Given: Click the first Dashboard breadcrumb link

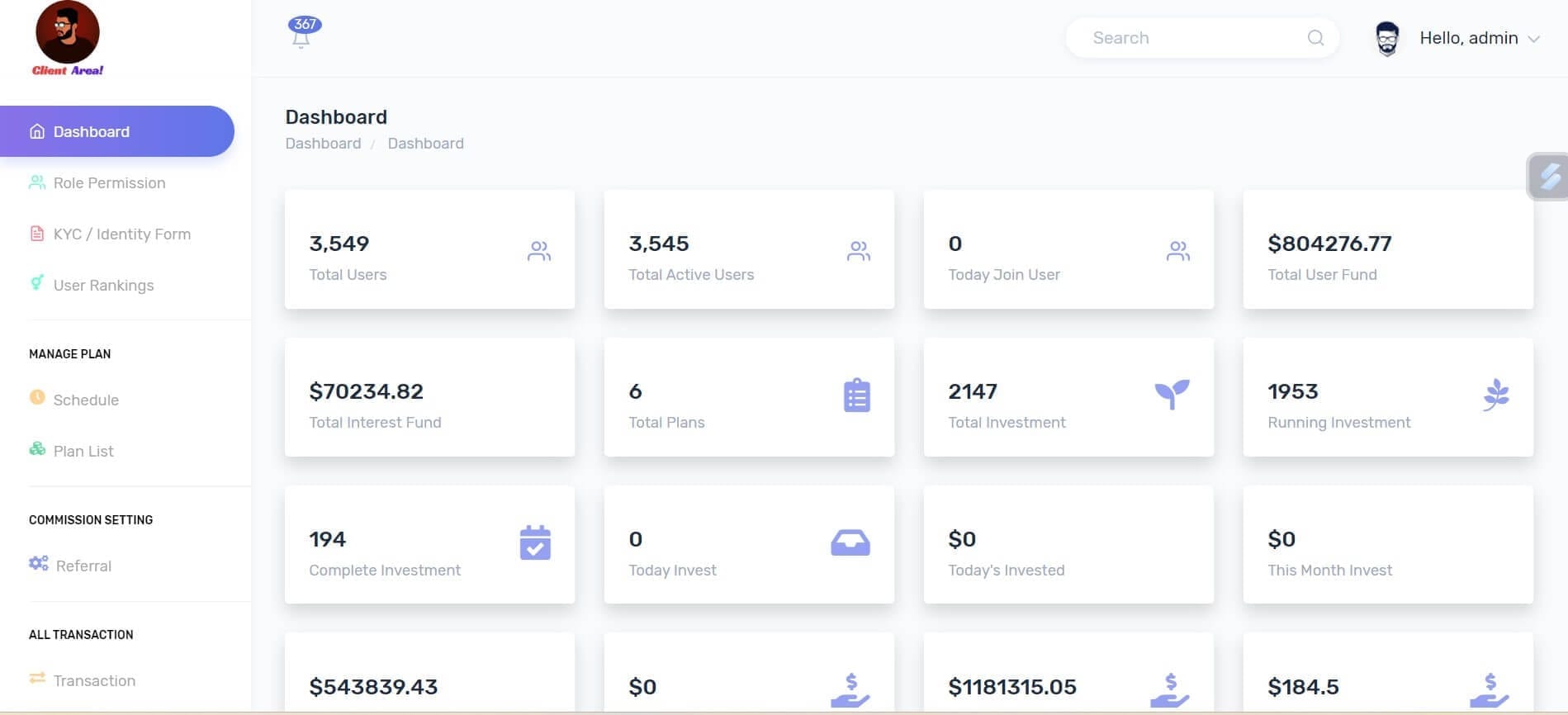Looking at the screenshot, I should [323, 144].
